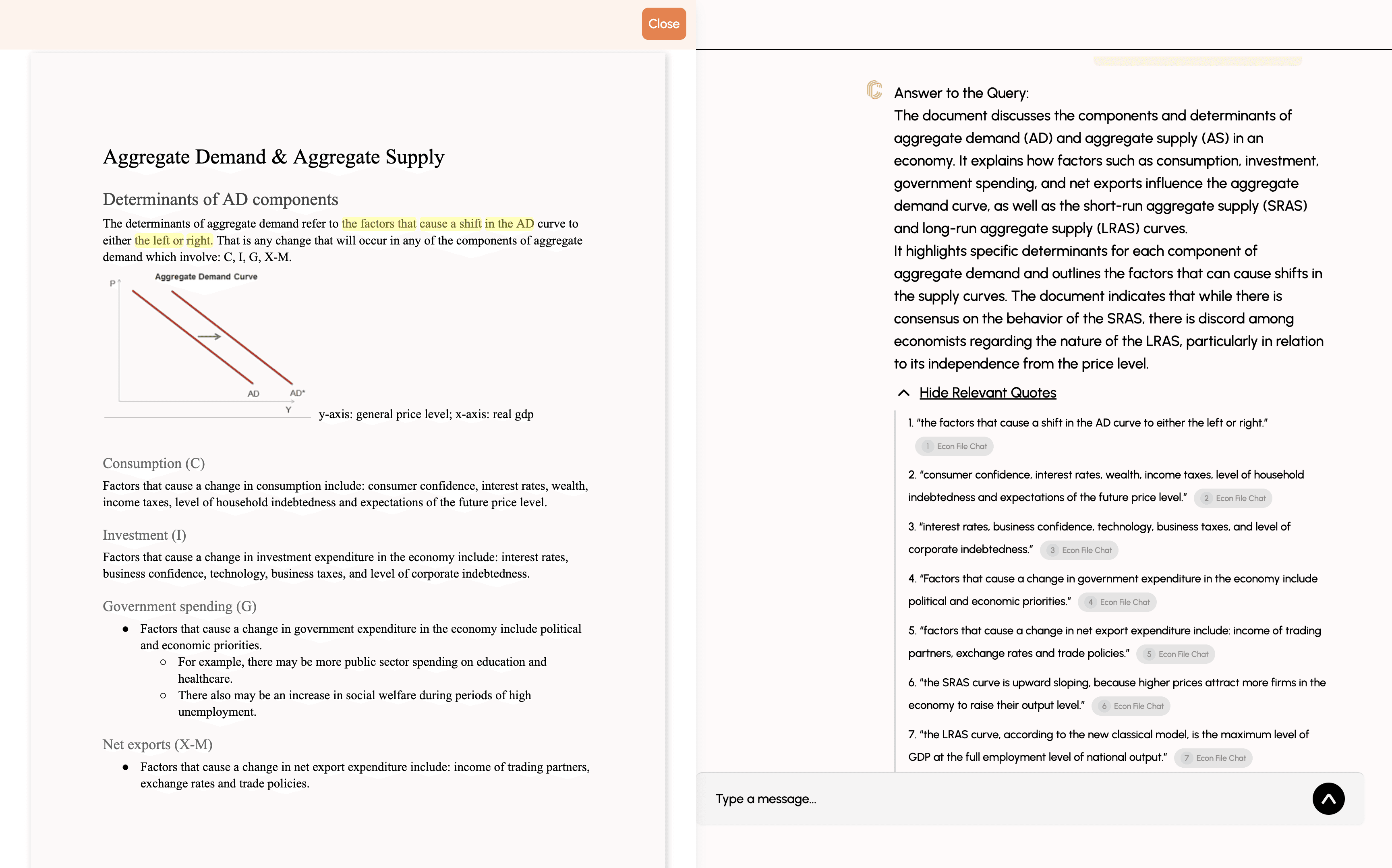Click quote 1 about AD curve shift
The height and width of the screenshot is (868, 1392).
pyautogui.click(x=1088, y=423)
